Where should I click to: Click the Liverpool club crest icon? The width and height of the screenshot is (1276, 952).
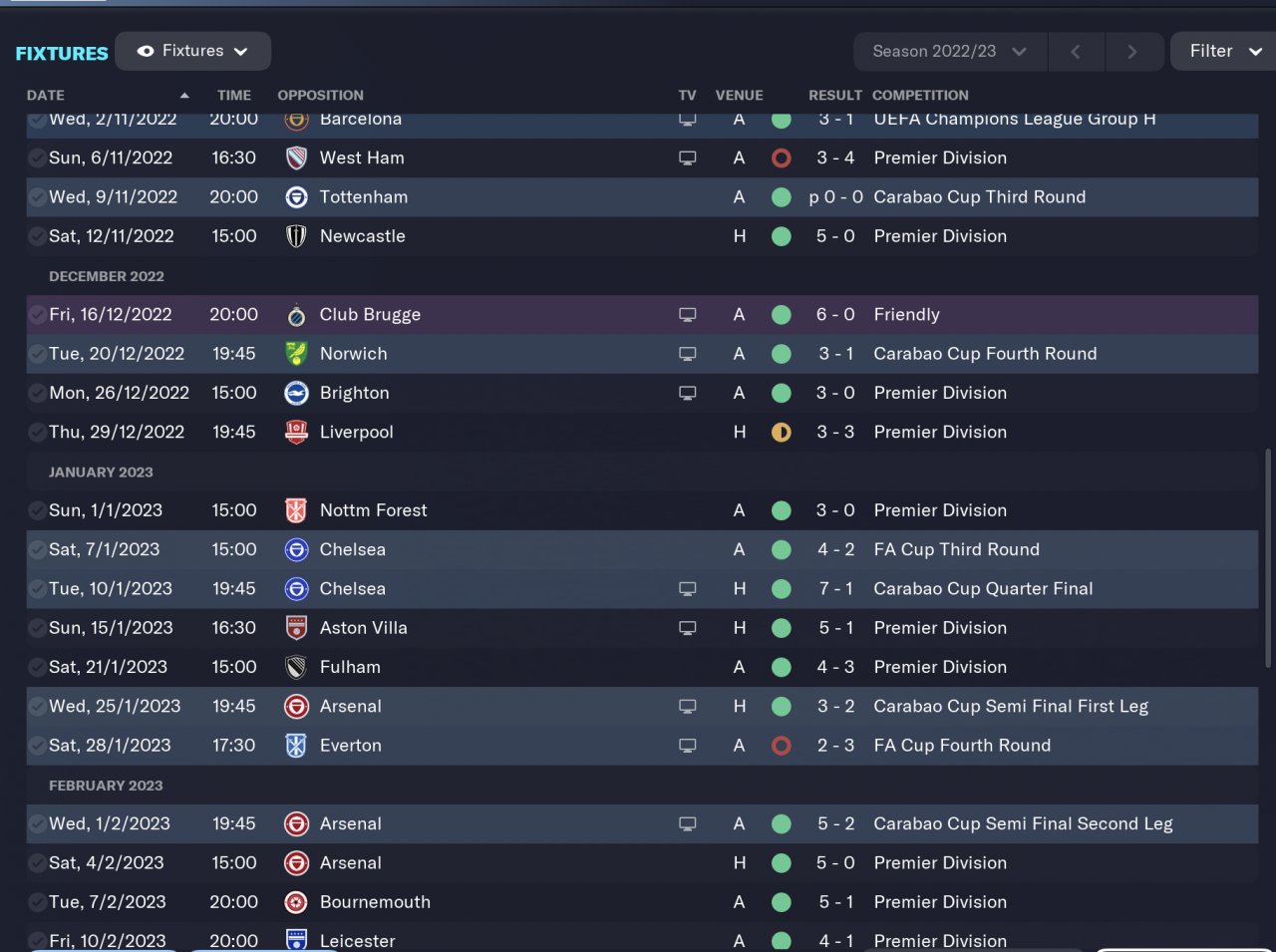point(296,432)
